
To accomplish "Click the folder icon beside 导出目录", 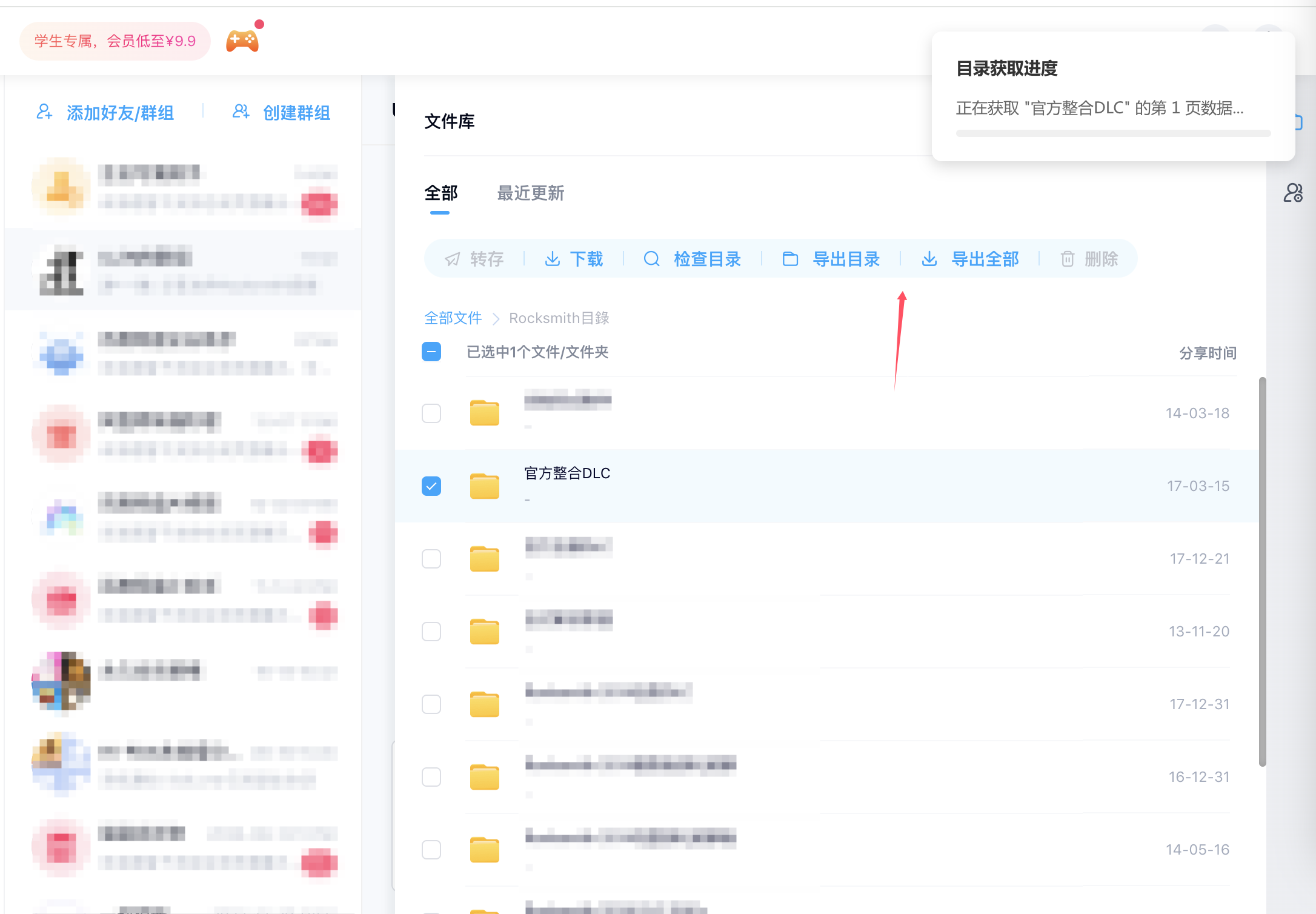I will pyautogui.click(x=790, y=259).
